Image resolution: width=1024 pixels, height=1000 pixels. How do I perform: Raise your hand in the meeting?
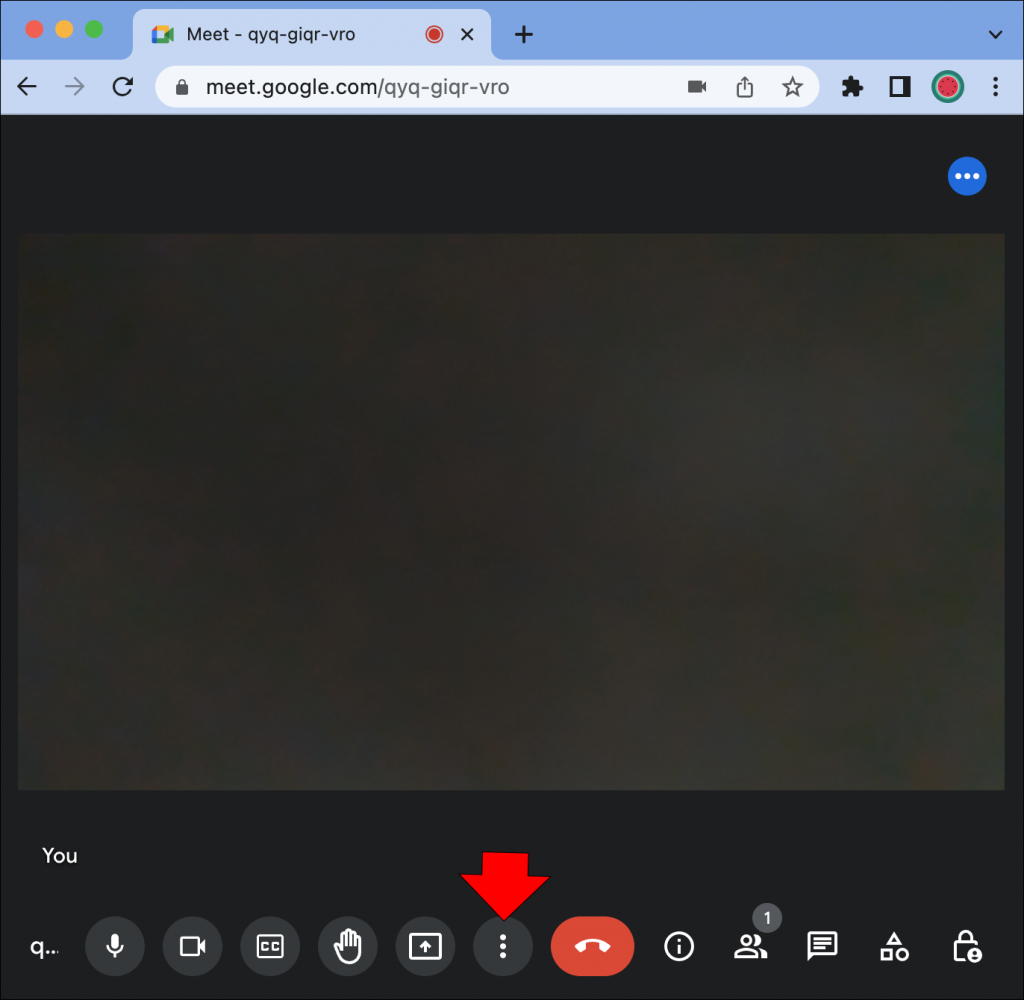coord(347,946)
